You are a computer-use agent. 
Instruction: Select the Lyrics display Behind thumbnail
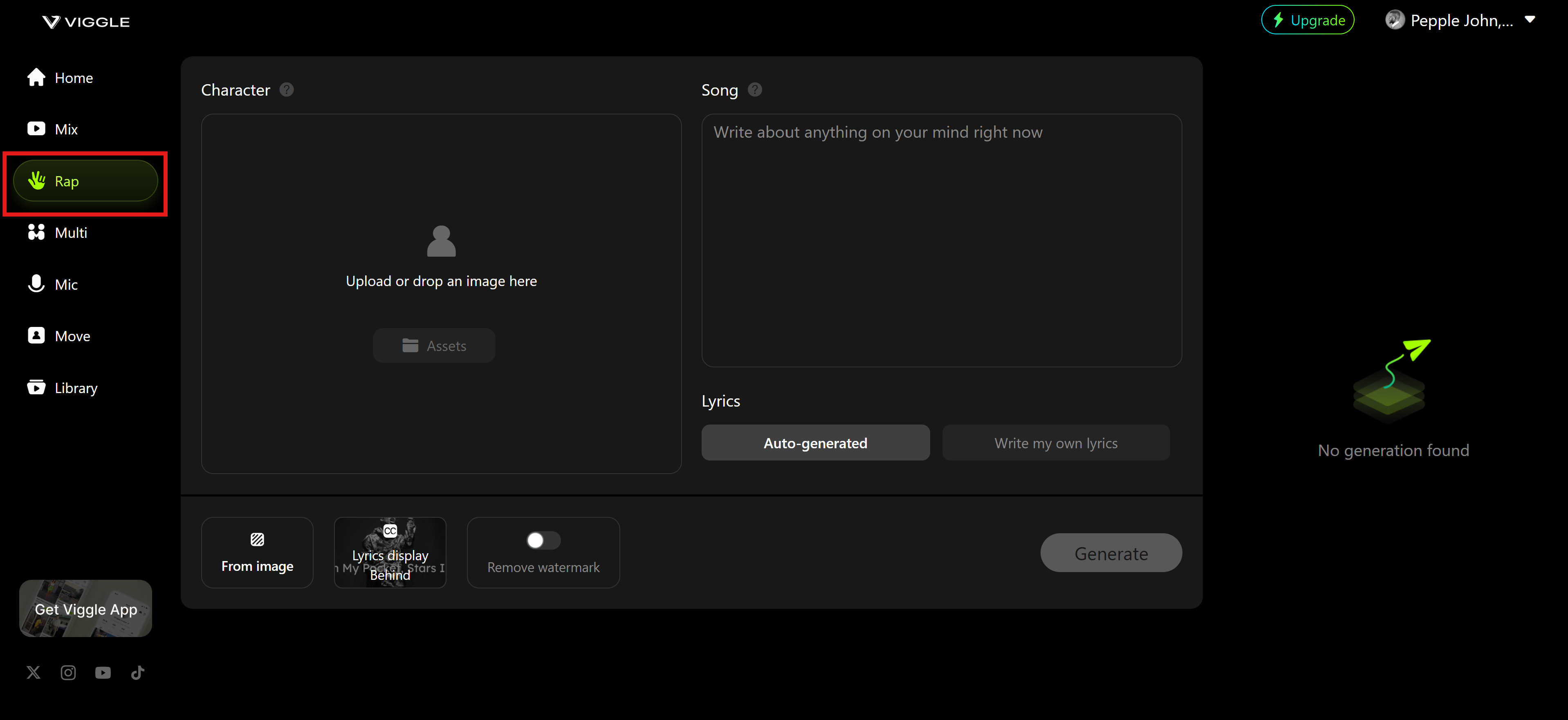(390, 552)
